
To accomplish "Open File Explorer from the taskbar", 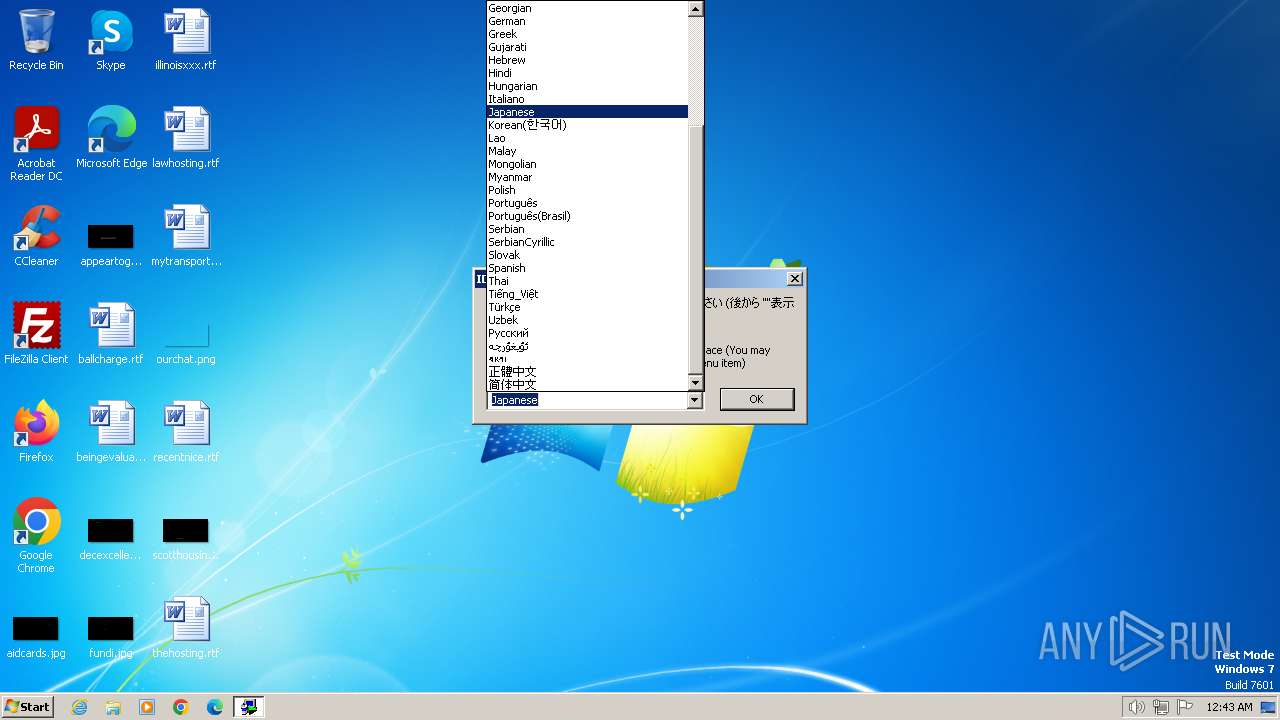I will (113, 707).
